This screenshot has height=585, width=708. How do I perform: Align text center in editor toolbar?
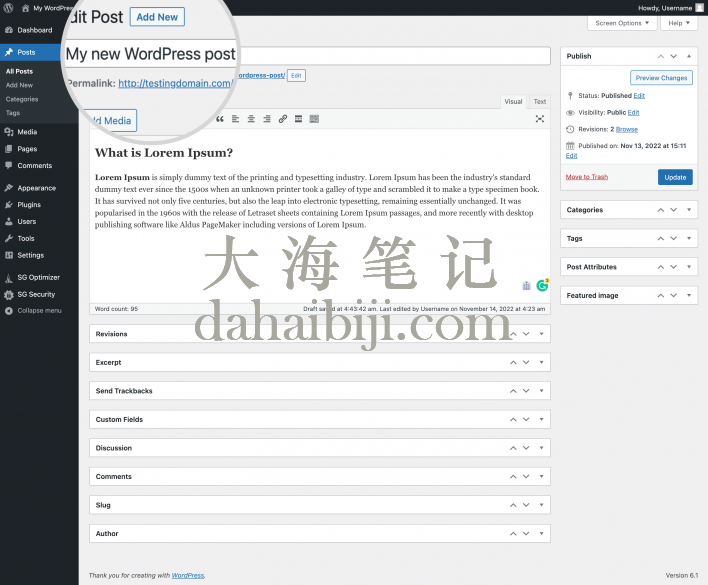[x=251, y=119]
